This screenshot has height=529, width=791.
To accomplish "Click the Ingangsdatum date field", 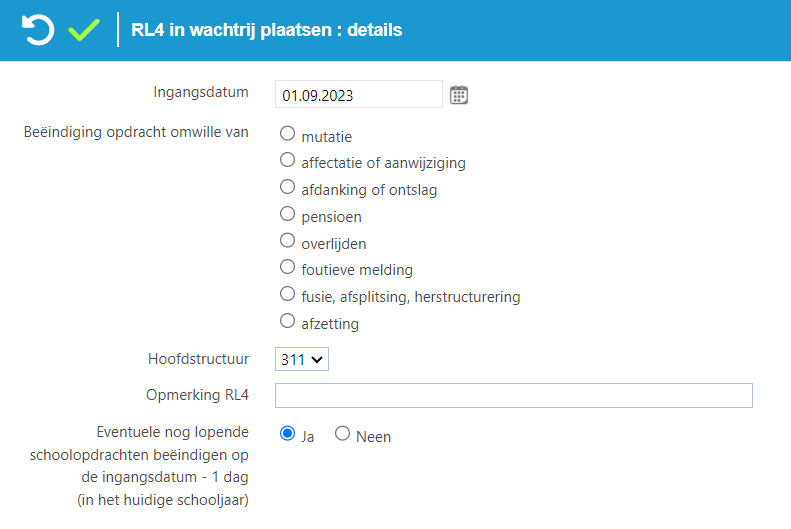I will [359, 94].
